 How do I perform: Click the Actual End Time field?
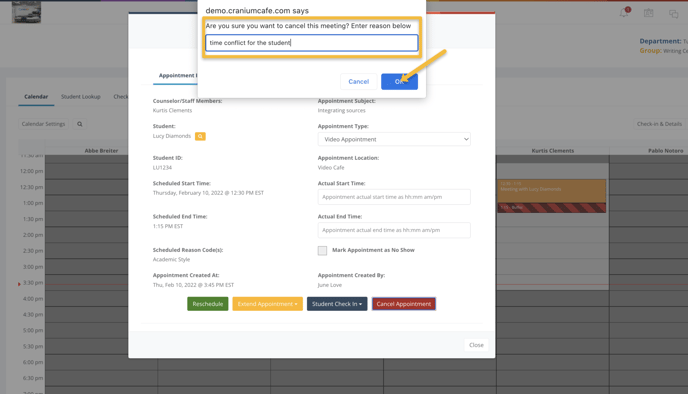[x=394, y=230]
